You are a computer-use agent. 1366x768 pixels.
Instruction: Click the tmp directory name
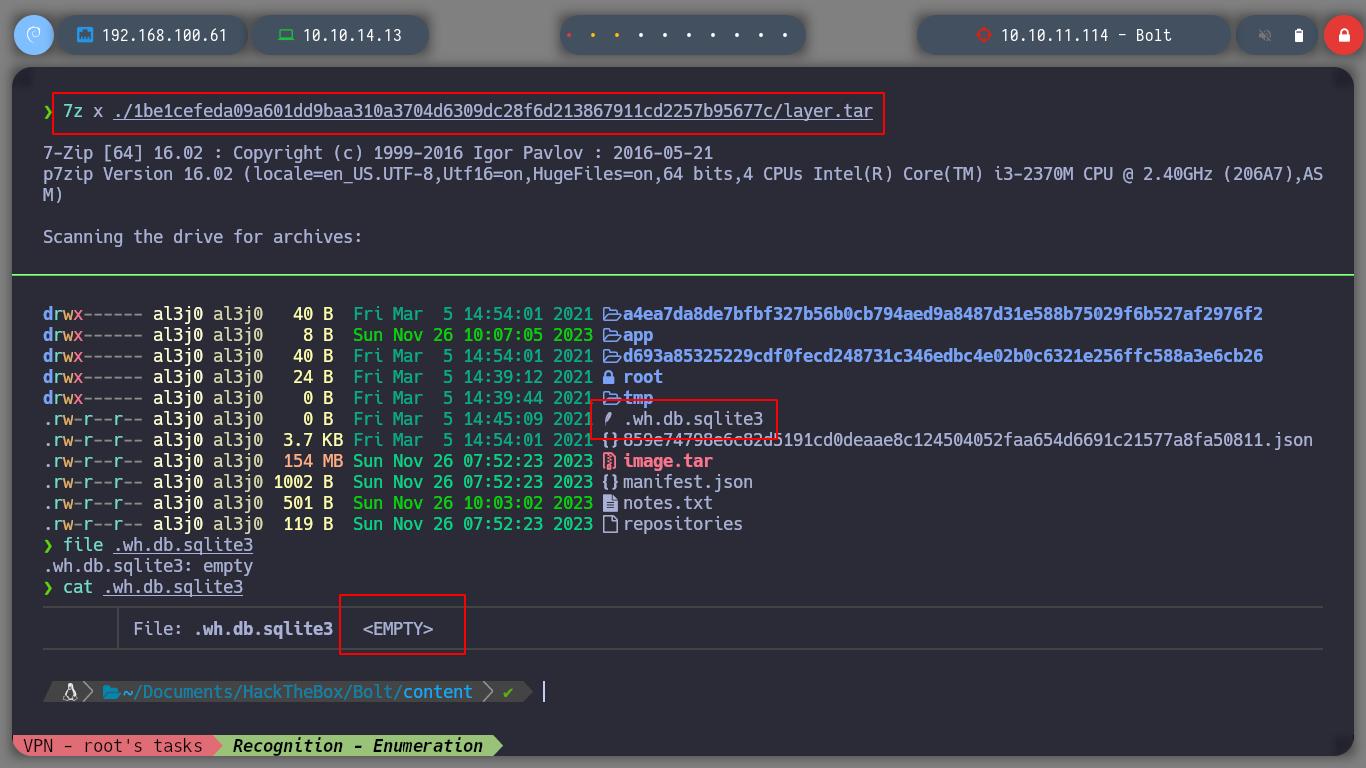[638, 398]
